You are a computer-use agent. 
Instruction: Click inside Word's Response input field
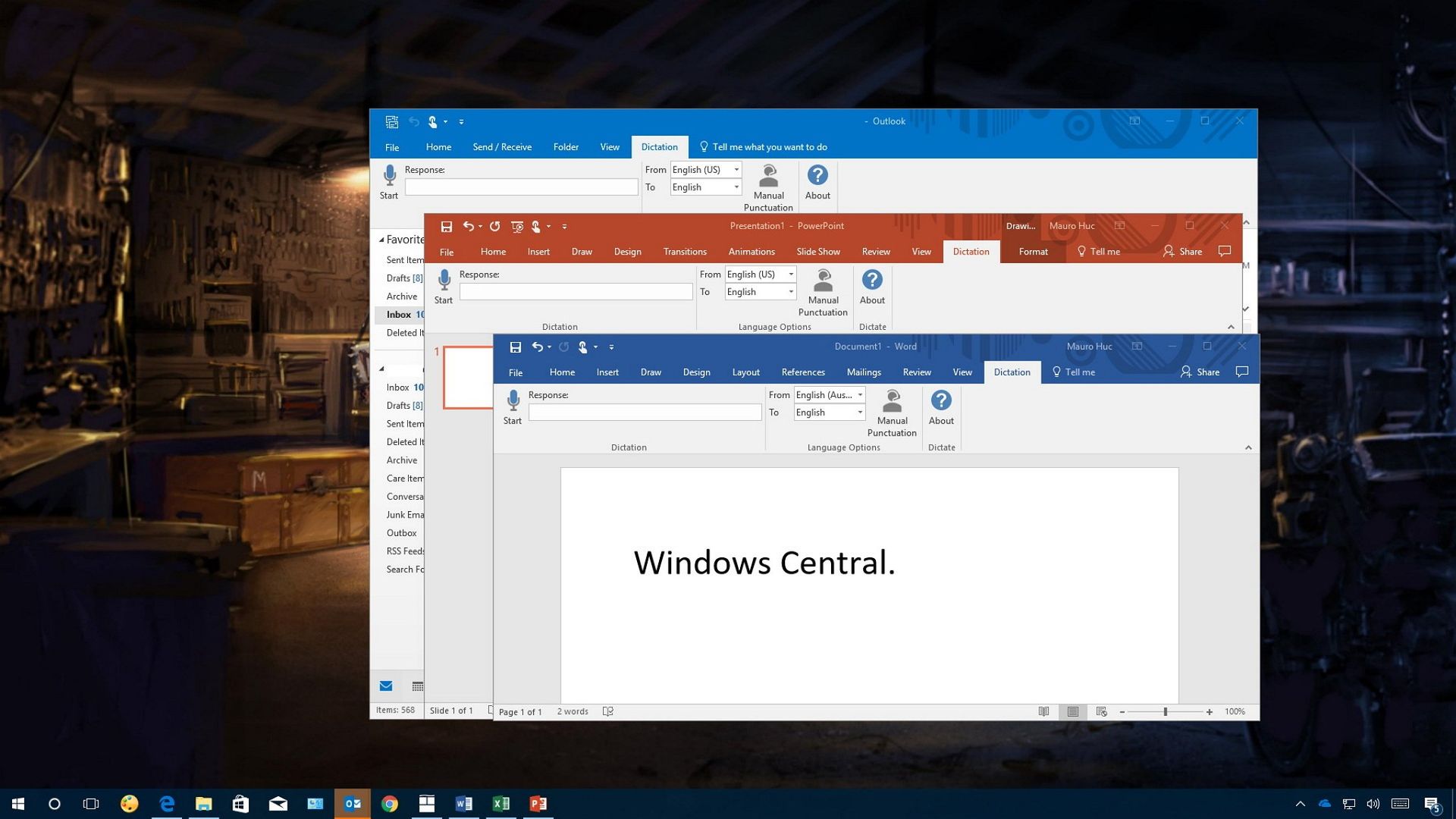point(645,411)
